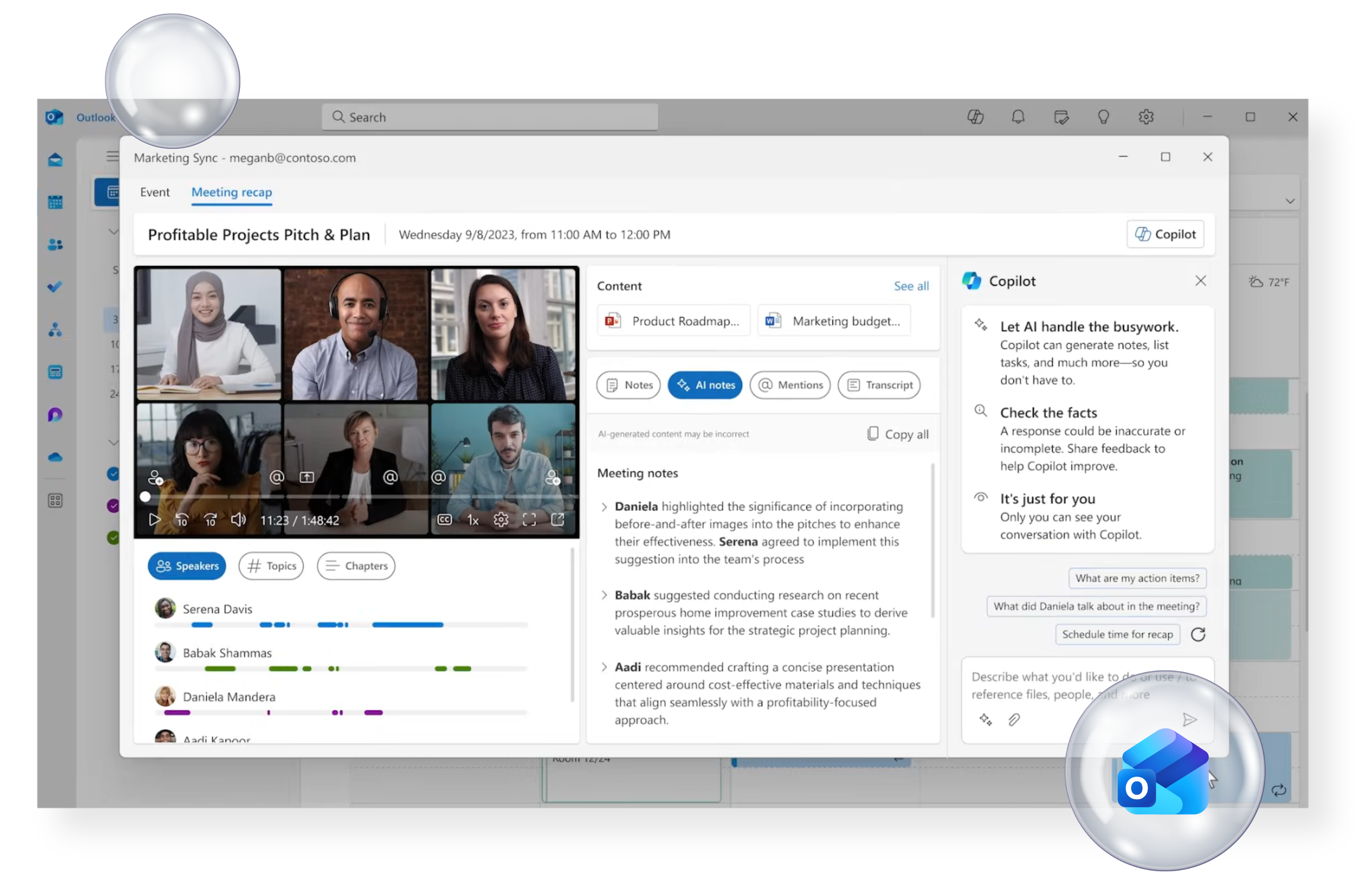Enter fullscreen mode for the recording
This screenshot has width=1370, height=896.
(x=529, y=519)
